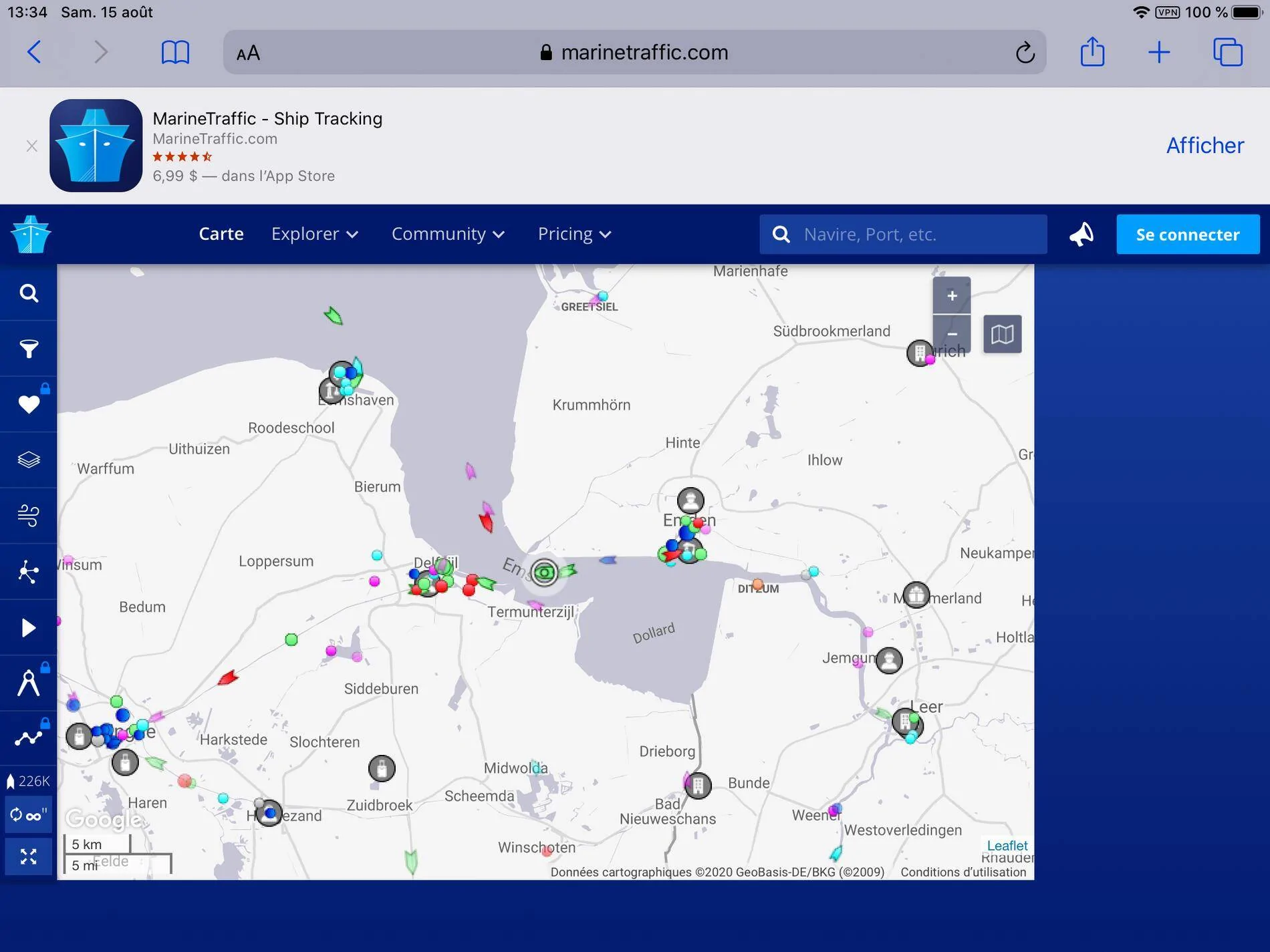Tap the red ship marker north of Delfzijl
The height and width of the screenshot is (952, 1270).
pyautogui.click(x=486, y=521)
